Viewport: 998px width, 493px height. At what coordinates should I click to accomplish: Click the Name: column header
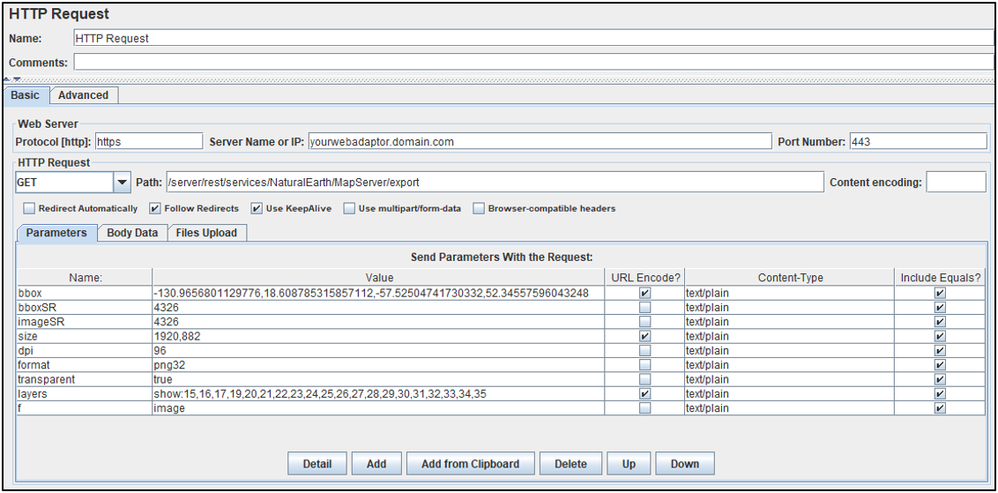pos(84,277)
